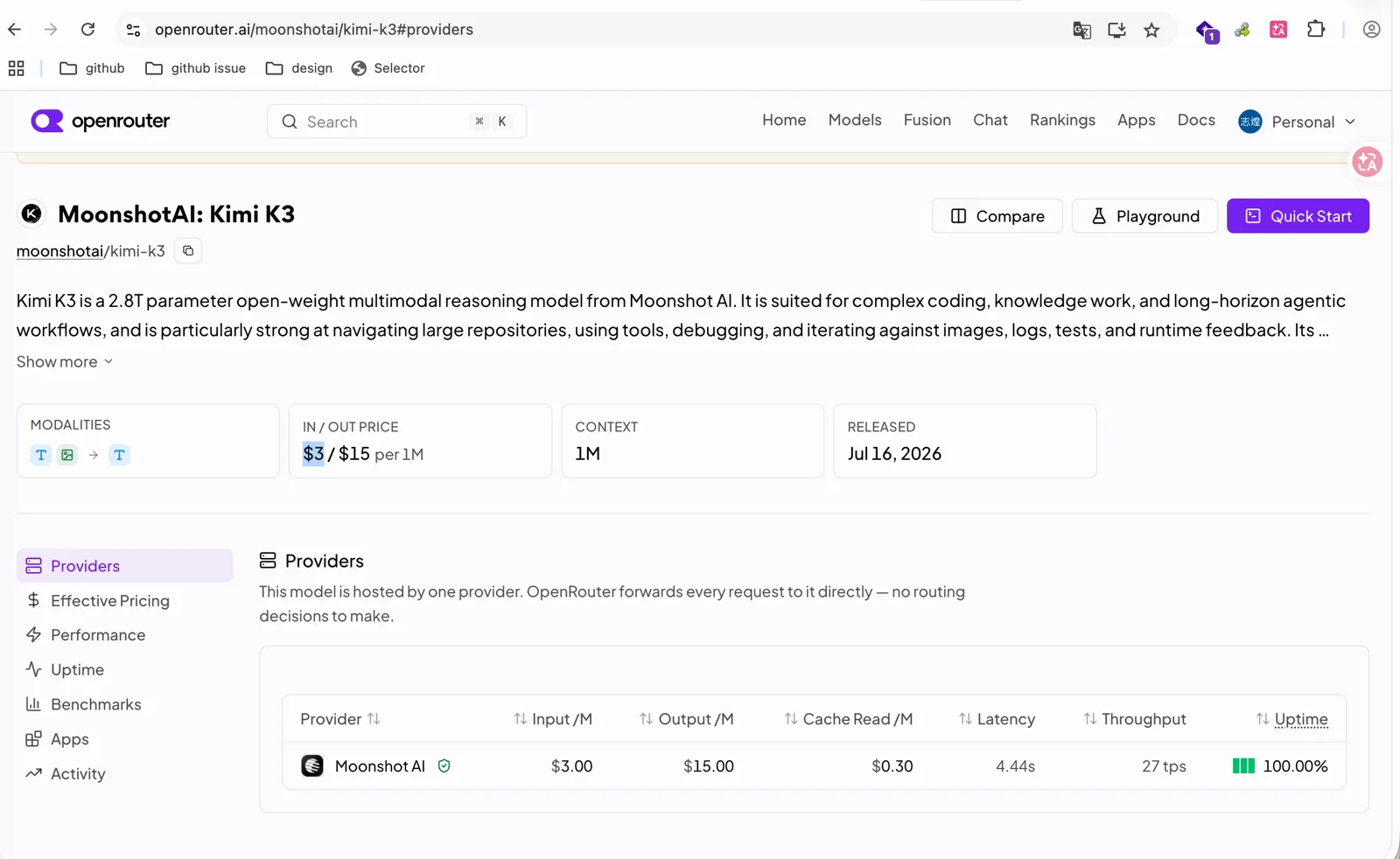
Task: Click the image input modality icon
Action: [67, 455]
